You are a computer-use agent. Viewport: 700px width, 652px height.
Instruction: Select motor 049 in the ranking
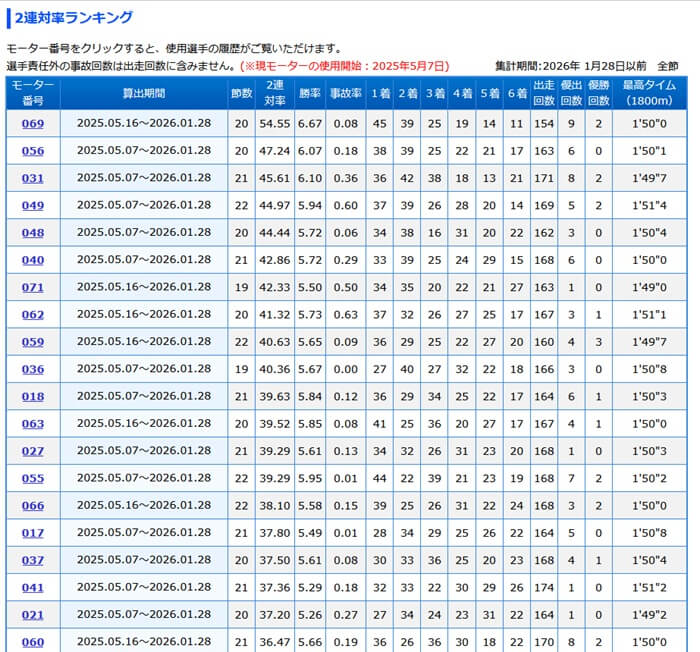click(33, 206)
